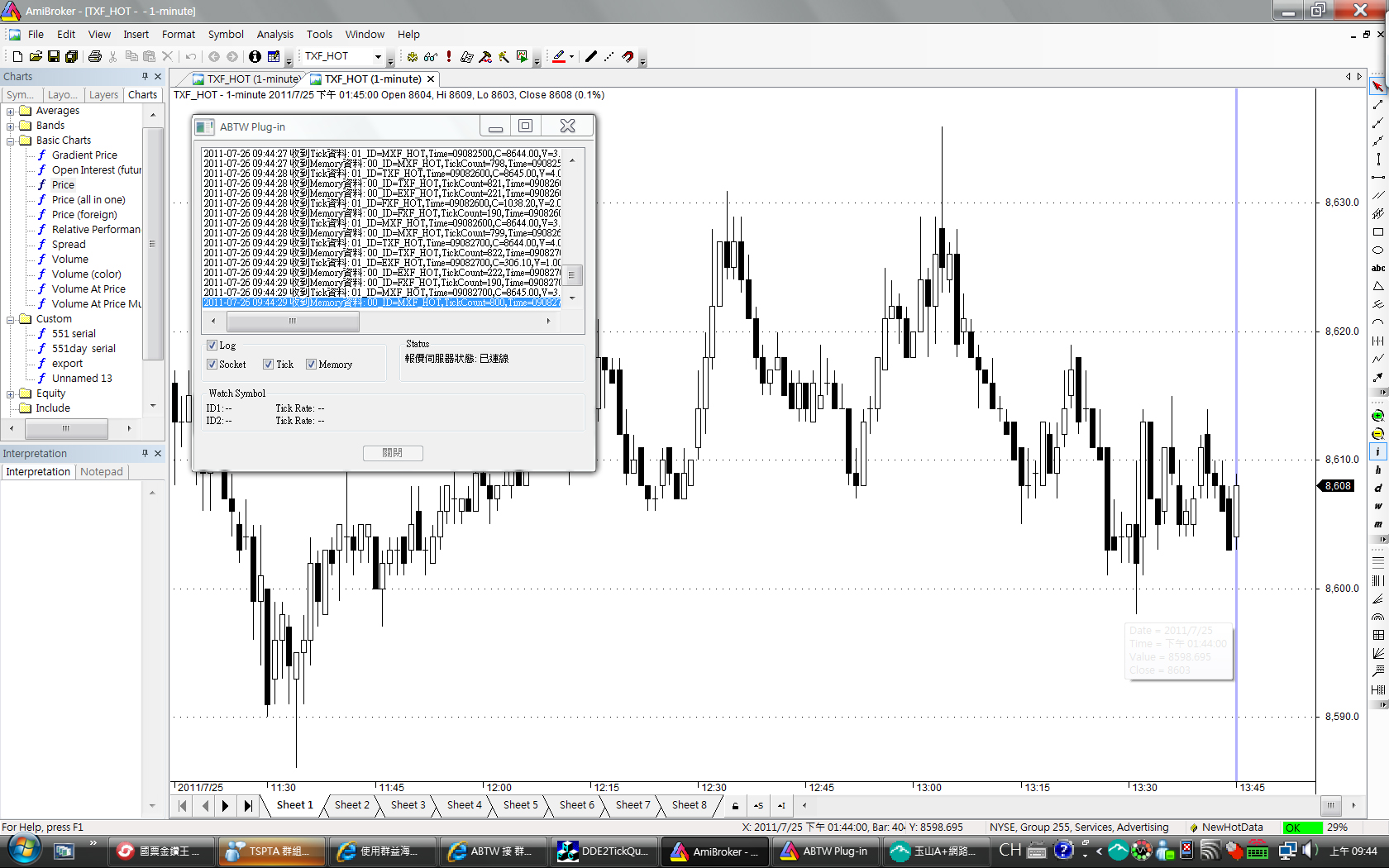Select the rectangle drawing tool

pyautogui.click(x=1377, y=232)
